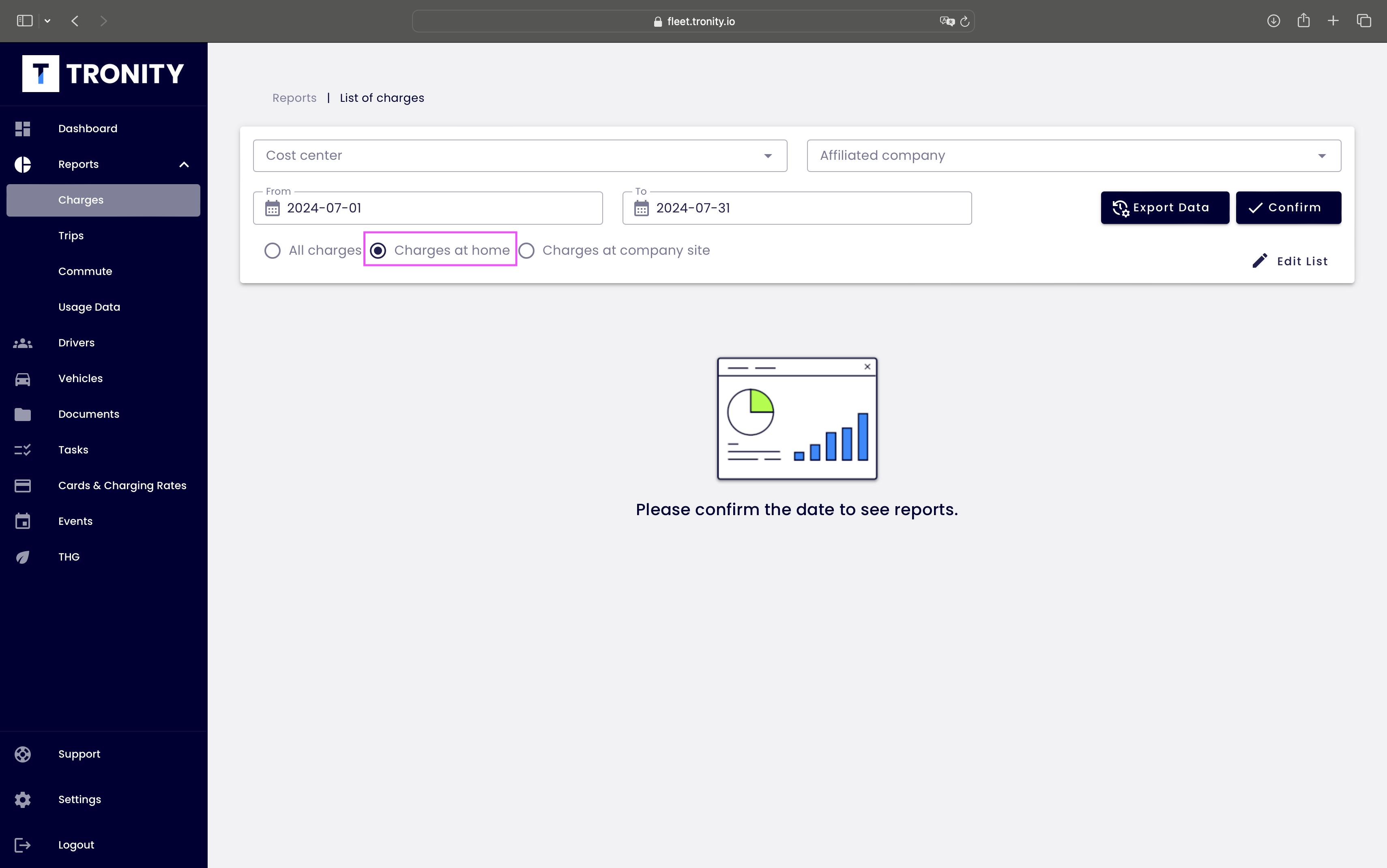The height and width of the screenshot is (868, 1387).
Task: Click the Edit List label
Action: click(1302, 261)
